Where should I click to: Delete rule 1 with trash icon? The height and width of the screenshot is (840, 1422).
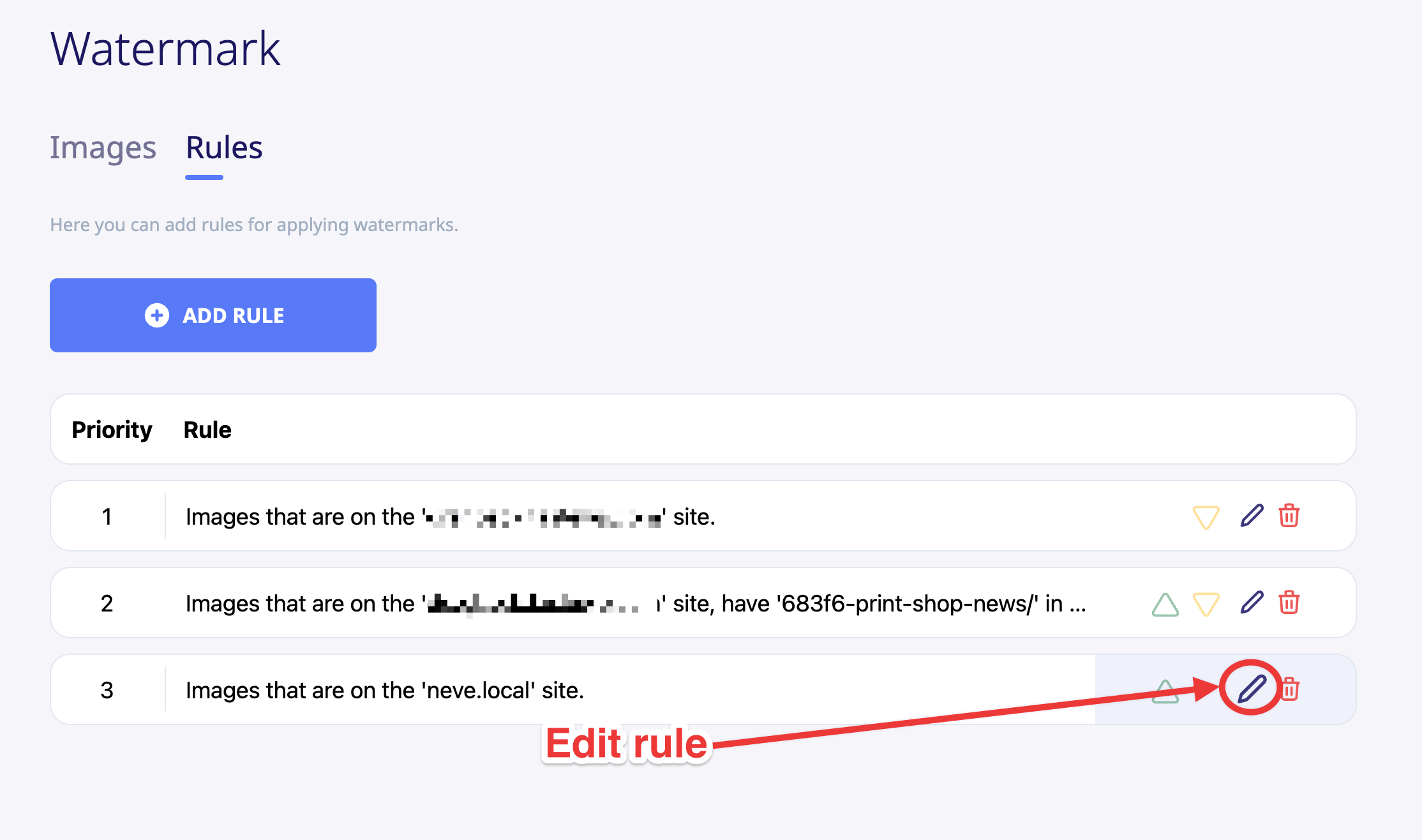(1289, 515)
